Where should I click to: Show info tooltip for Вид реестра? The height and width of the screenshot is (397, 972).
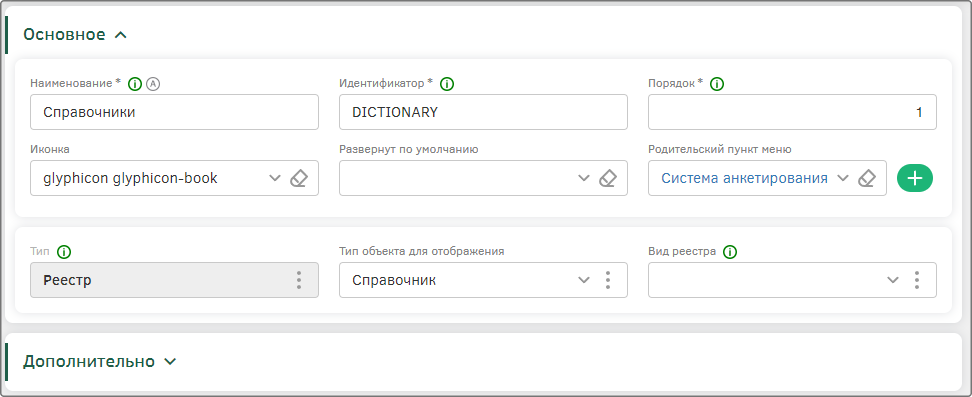click(x=730, y=252)
